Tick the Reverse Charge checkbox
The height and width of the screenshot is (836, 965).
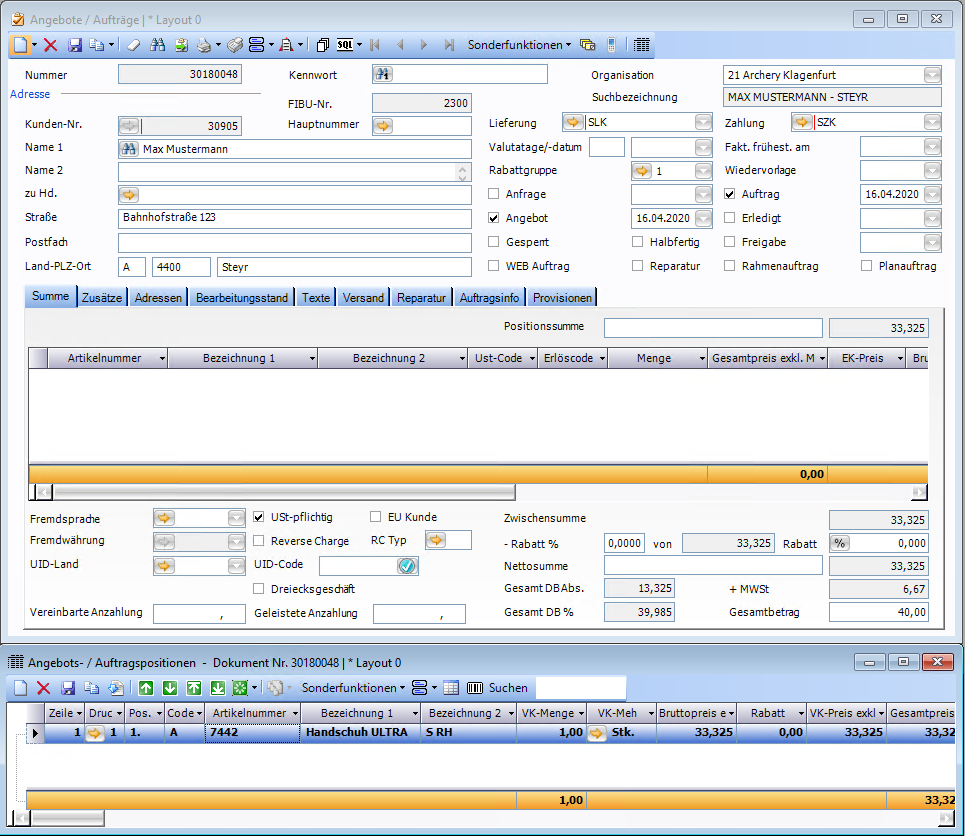[x=260, y=541]
